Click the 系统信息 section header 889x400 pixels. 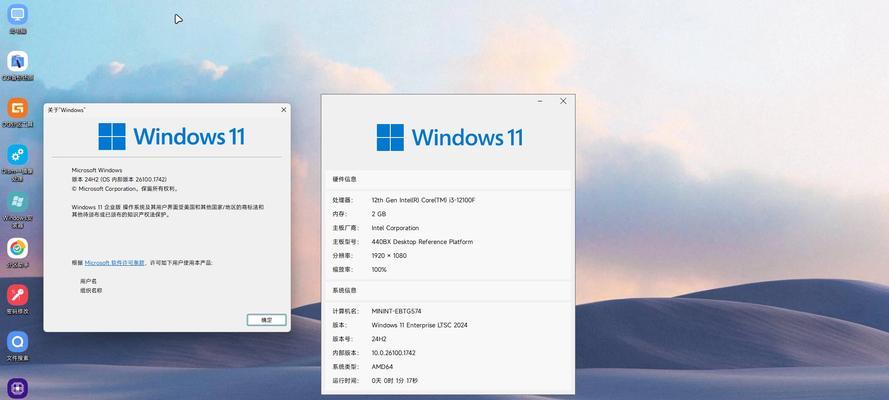pyautogui.click(x=344, y=290)
